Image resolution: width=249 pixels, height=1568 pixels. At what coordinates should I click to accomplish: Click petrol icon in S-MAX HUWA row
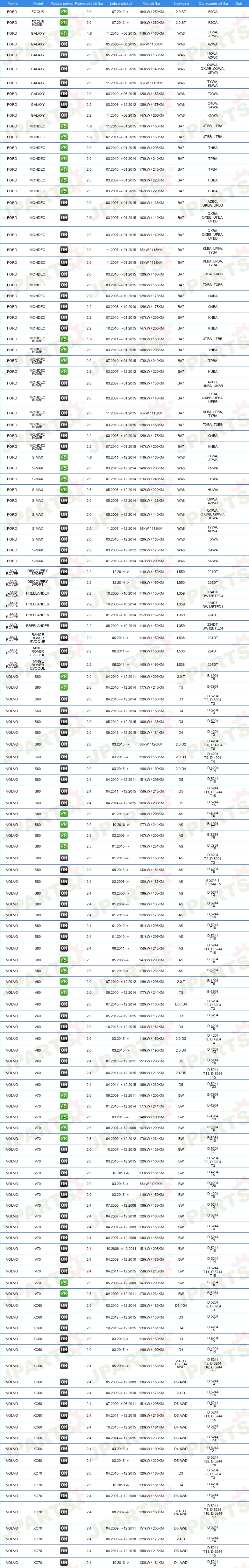pyautogui.click(x=64, y=489)
